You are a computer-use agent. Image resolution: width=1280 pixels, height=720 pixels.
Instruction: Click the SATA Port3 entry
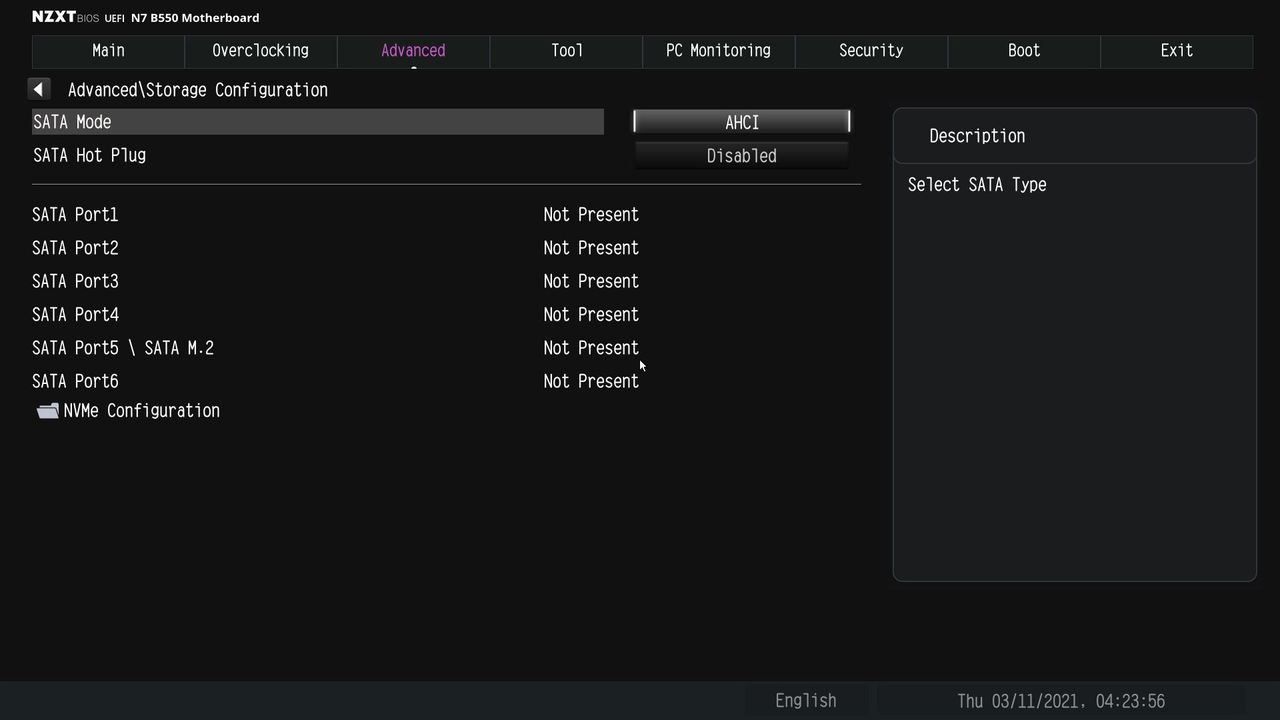(75, 281)
